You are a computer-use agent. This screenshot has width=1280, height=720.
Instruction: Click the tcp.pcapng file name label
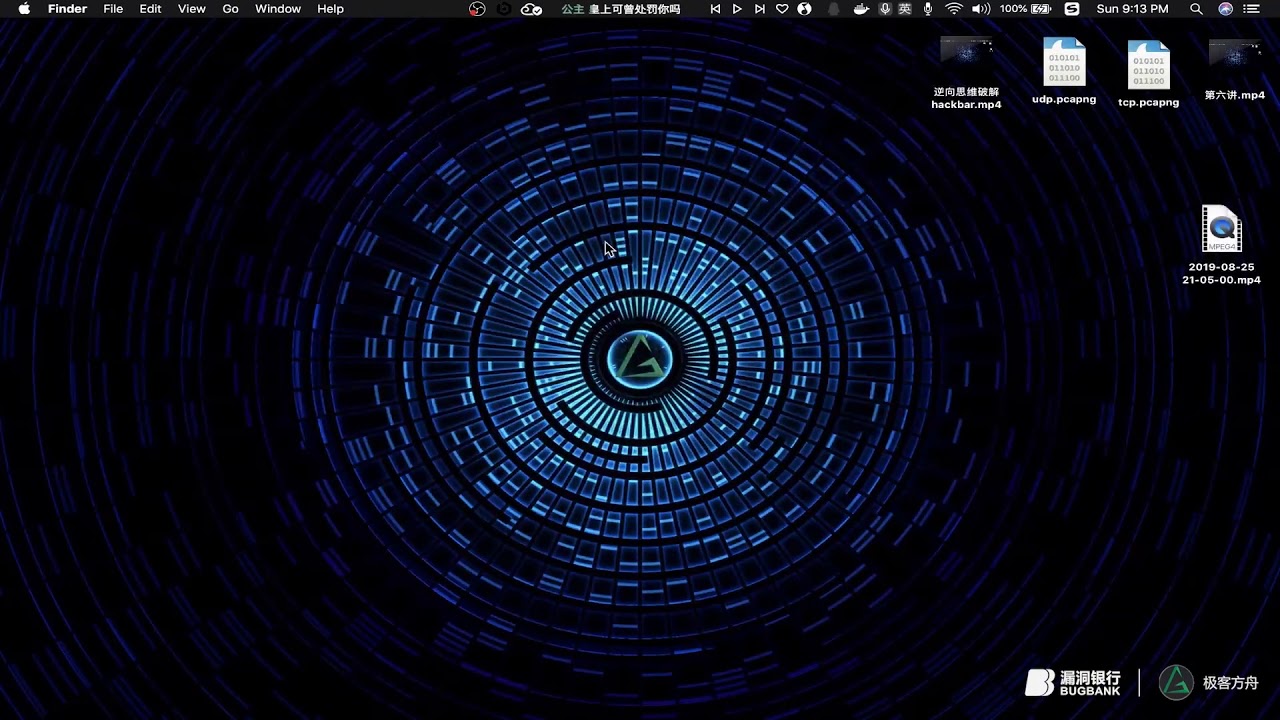(1148, 102)
